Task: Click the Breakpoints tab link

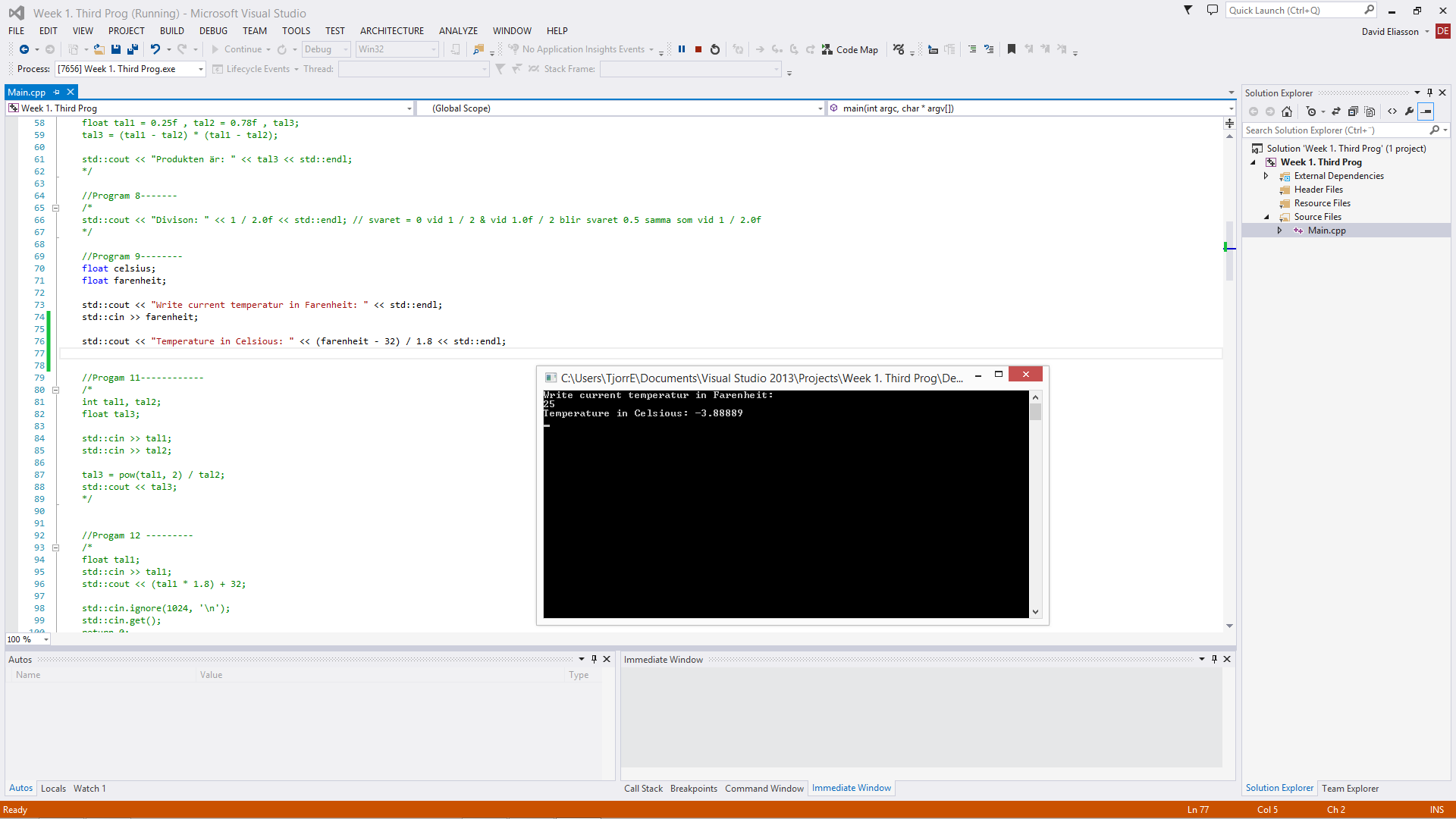Action: click(693, 789)
